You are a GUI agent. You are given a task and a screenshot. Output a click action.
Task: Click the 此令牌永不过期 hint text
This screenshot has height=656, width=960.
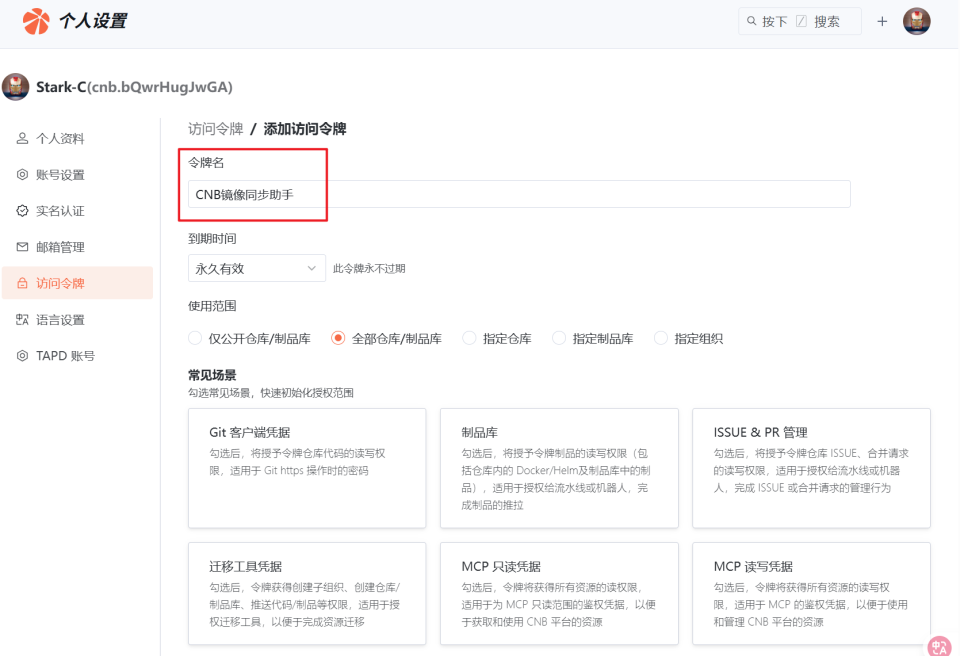coord(369,268)
